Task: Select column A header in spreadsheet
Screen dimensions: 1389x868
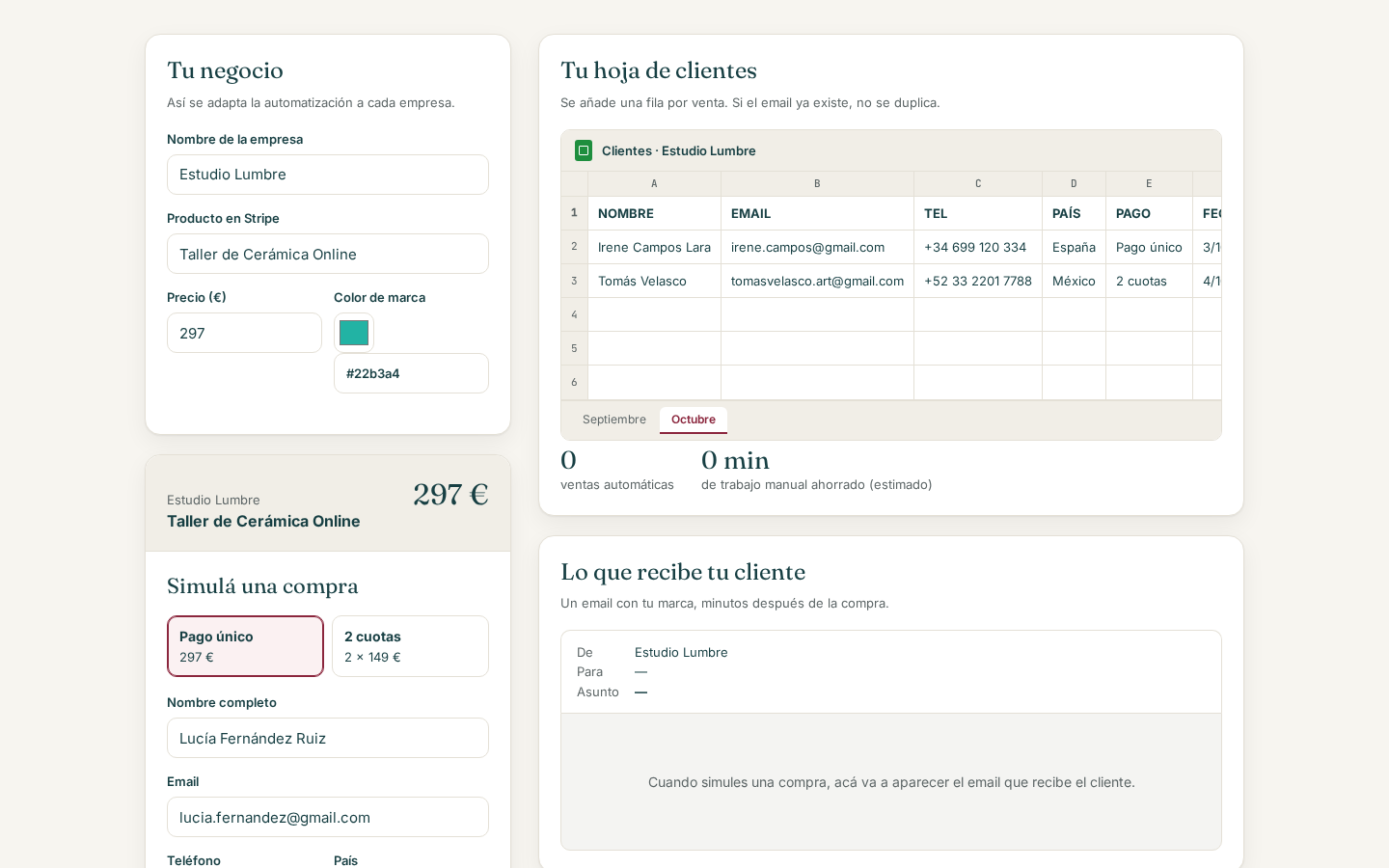Action: (x=654, y=183)
